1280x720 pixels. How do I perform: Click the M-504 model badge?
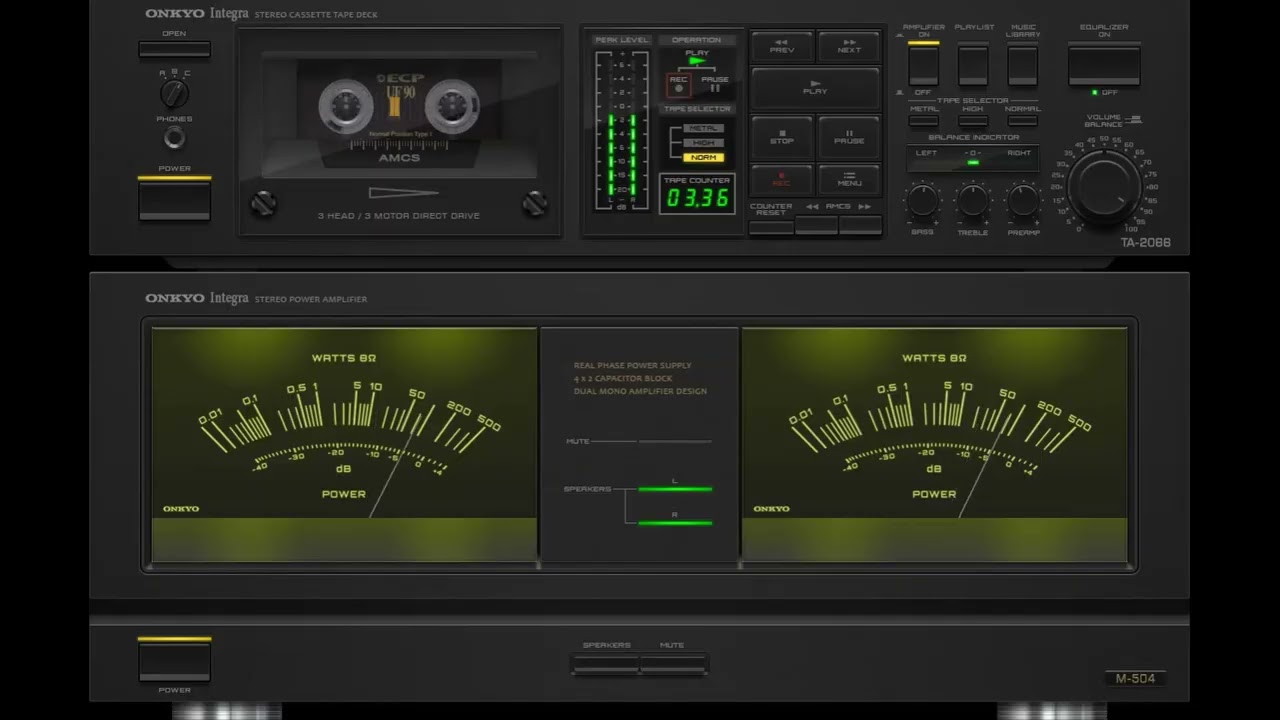coord(1135,678)
